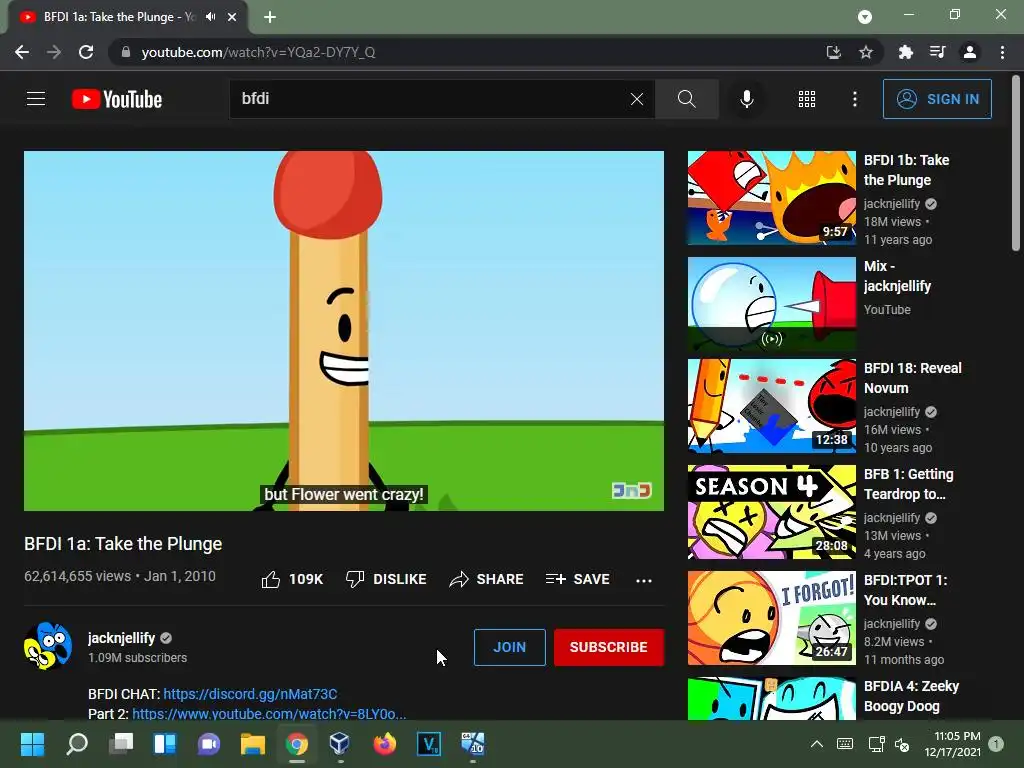This screenshot has width=1024, height=768.
Task: Open Chrome media controls icon
Action: tap(937, 52)
